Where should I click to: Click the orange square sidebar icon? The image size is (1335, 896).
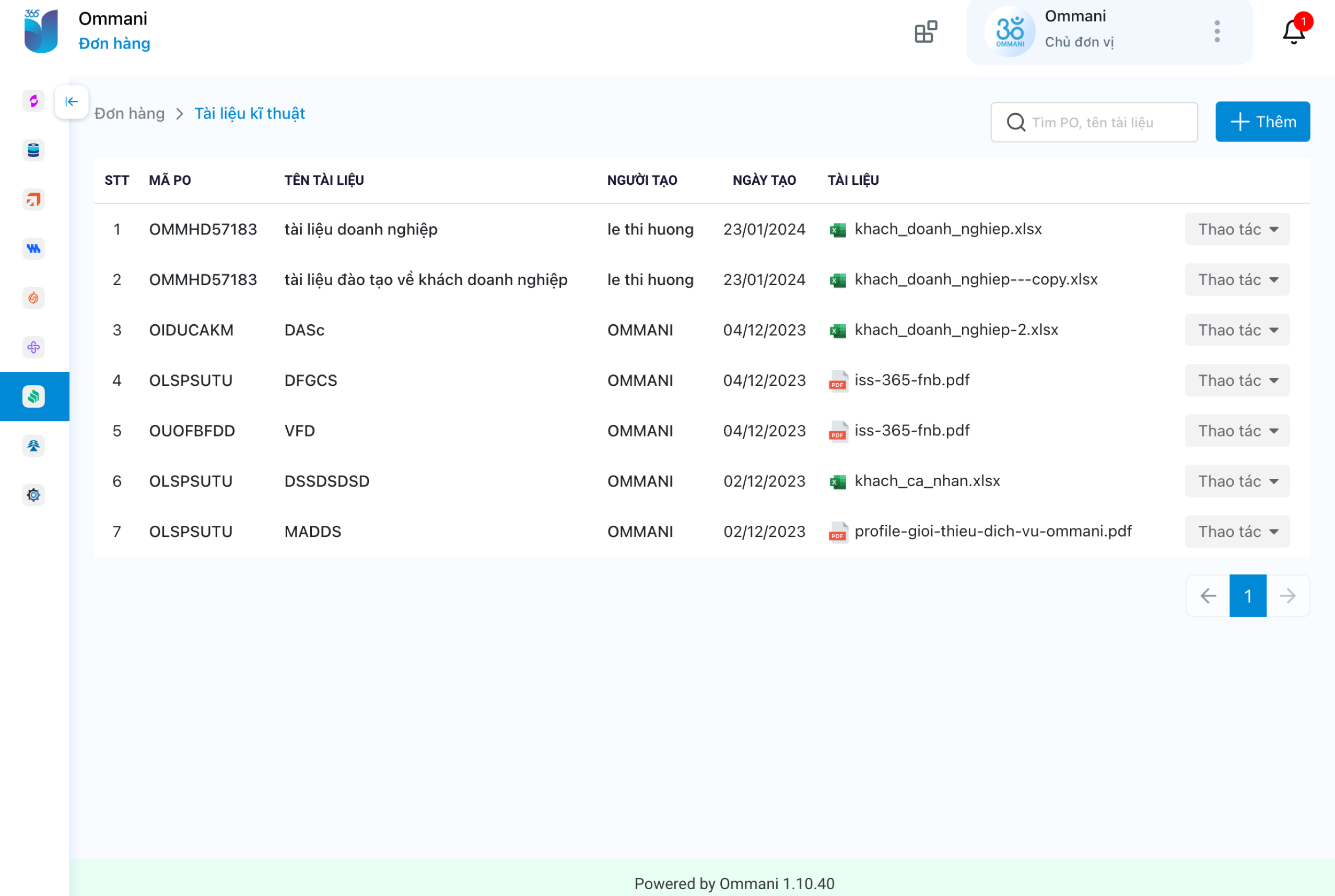[34, 199]
